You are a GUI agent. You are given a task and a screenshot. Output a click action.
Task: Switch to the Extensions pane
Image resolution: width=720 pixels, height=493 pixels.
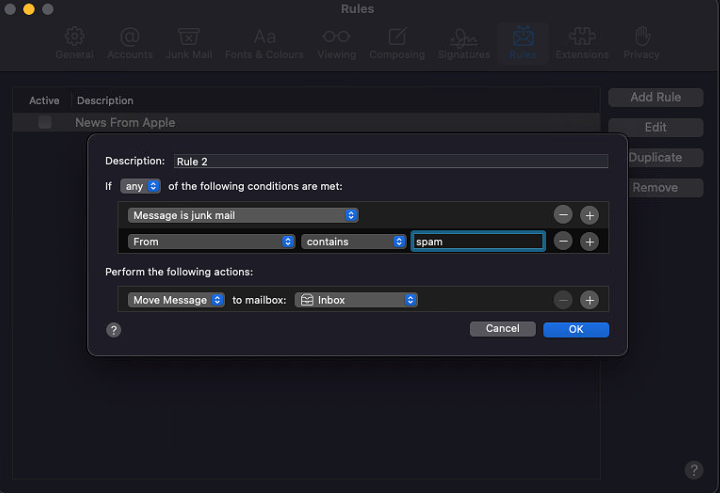pyautogui.click(x=581, y=43)
